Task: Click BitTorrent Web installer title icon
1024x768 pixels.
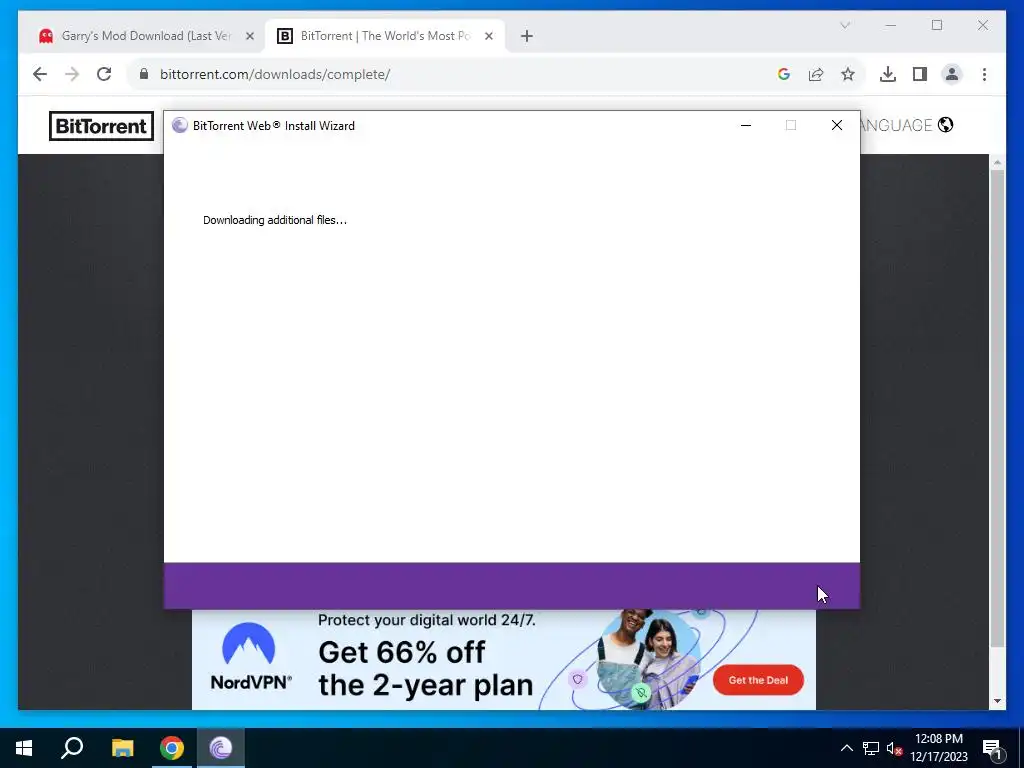Action: [x=180, y=125]
